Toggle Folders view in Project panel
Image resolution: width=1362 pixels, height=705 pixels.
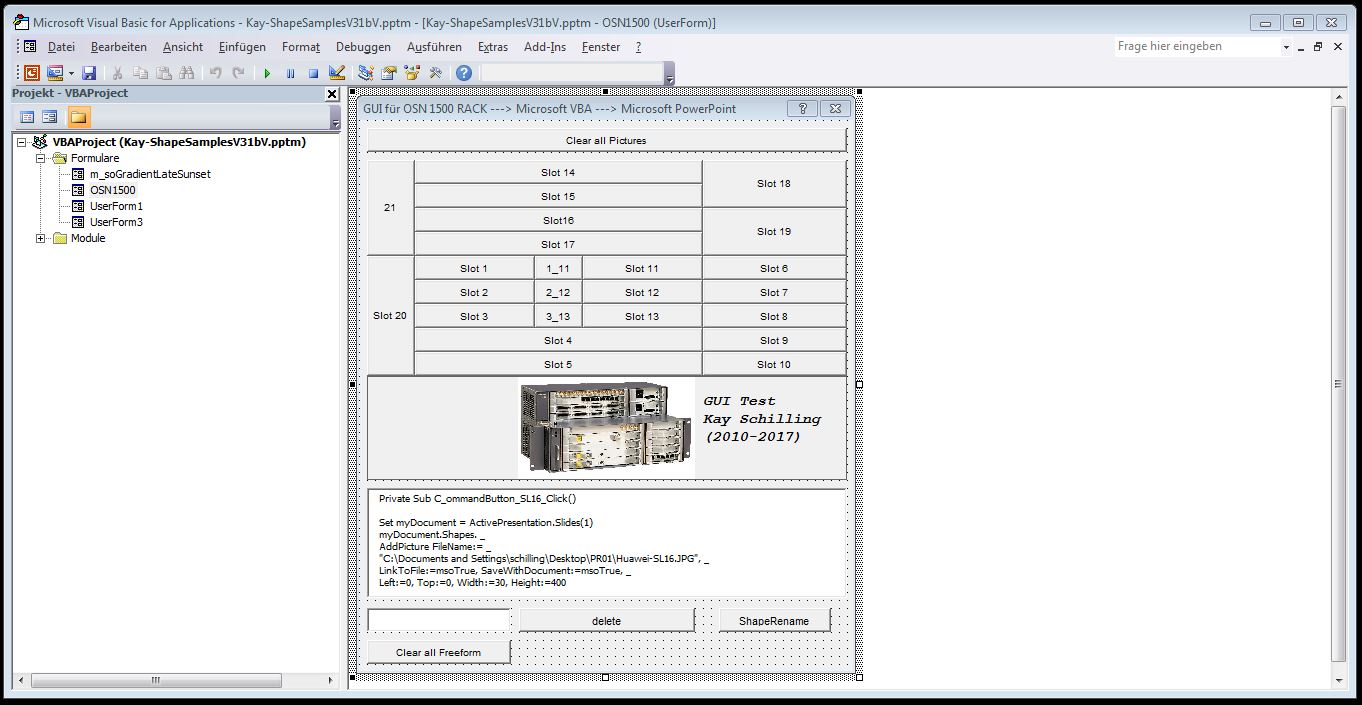(78, 117)
